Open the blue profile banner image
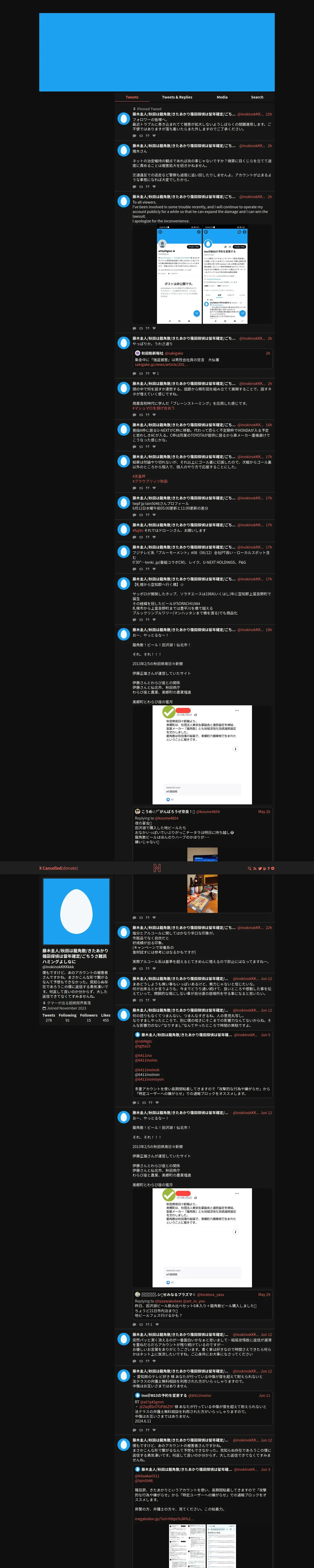The width and height of the screenshot is (314, 1568). pyautogui.click(x=157, y=52)
